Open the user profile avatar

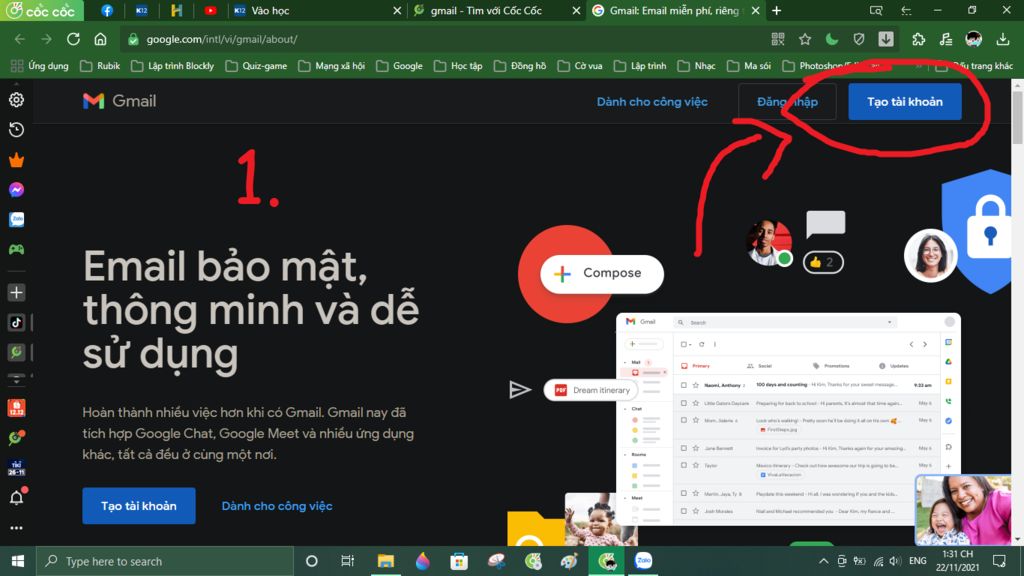pyautogui.click(x=973, y=39)
